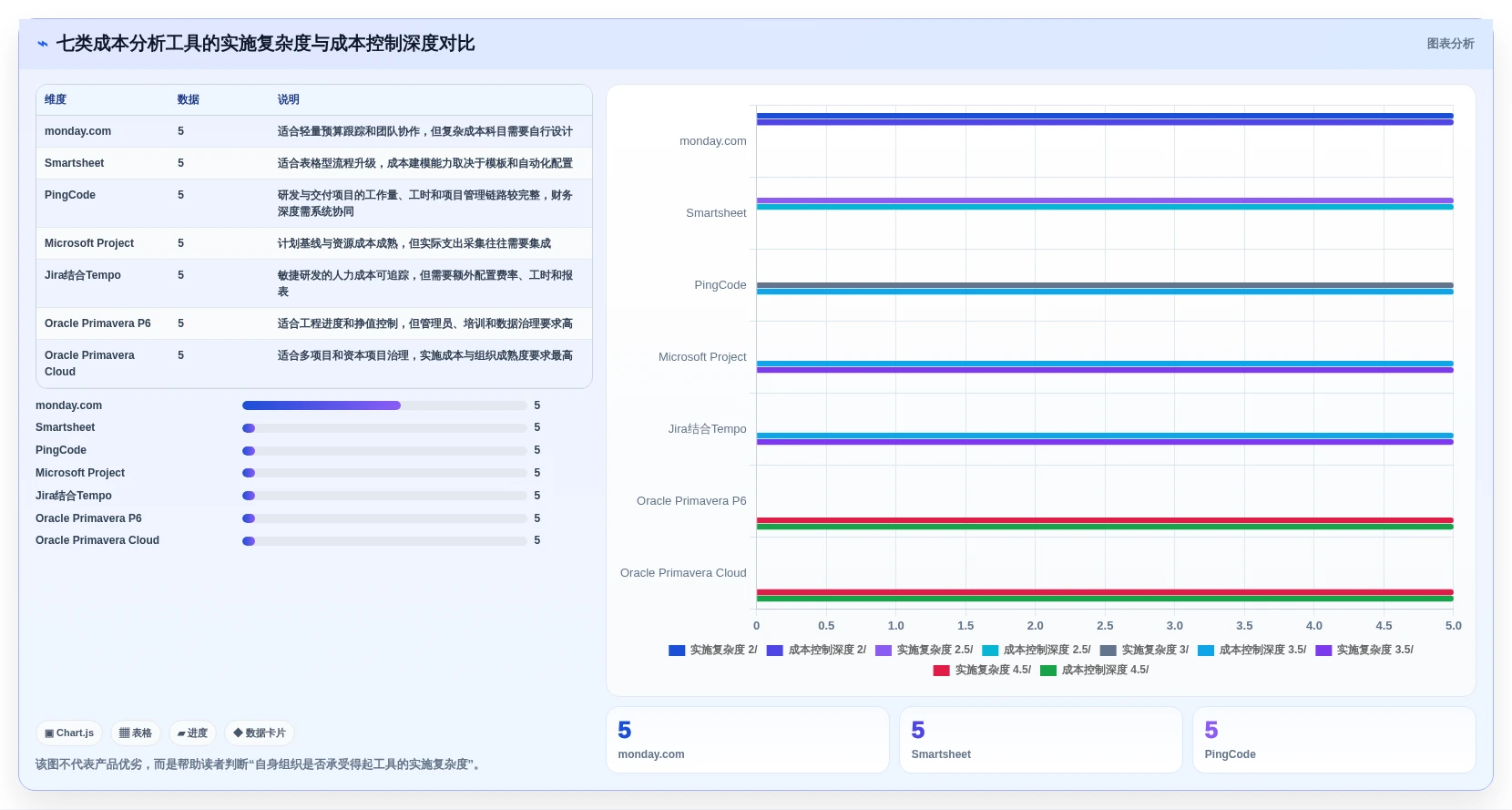
Task: Toggle the 成本控制深度 4.5/ legend swatch
Action: point(1048,671)
